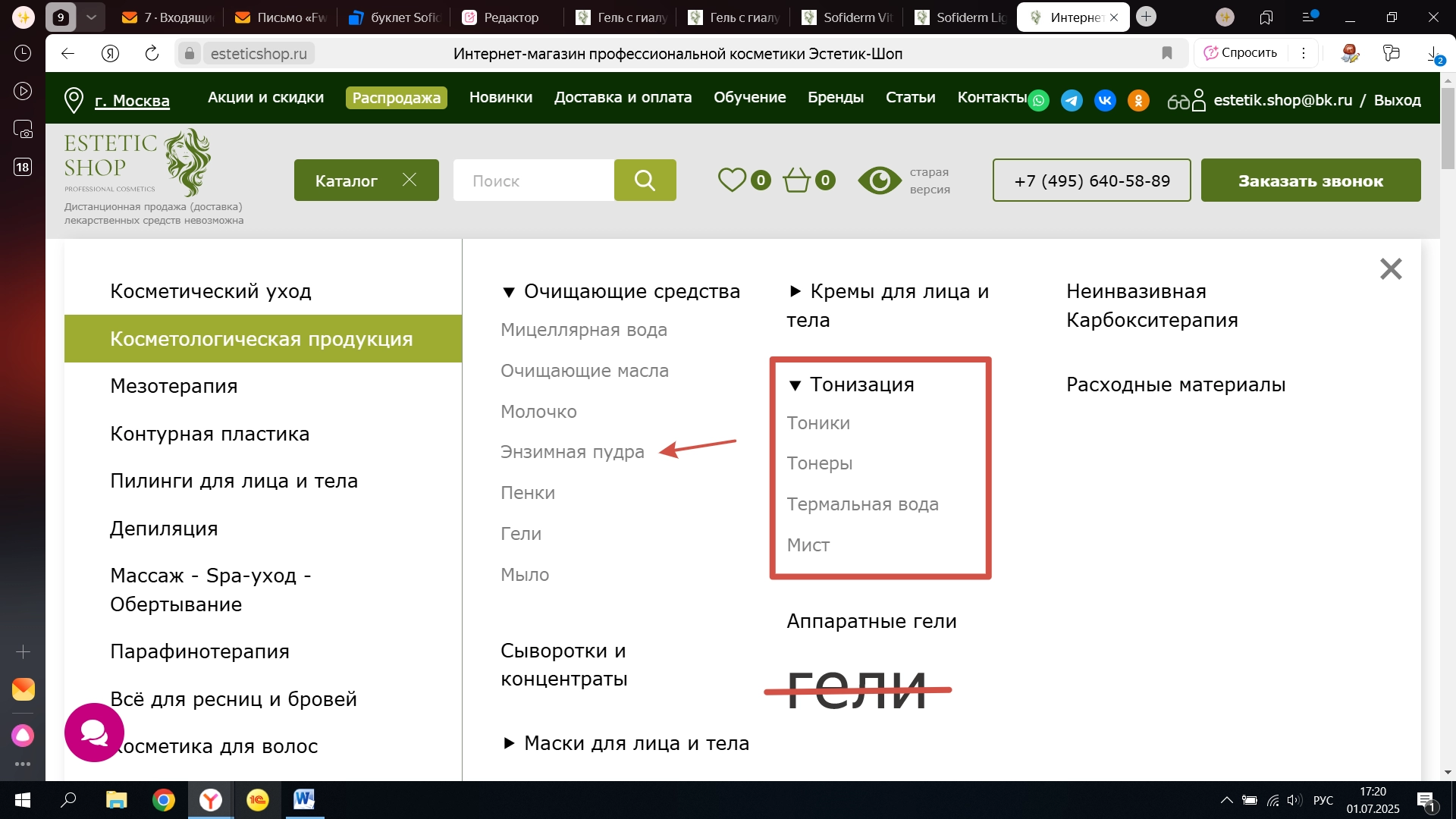Expand Маски для лица и тела category

coord(510,743)
